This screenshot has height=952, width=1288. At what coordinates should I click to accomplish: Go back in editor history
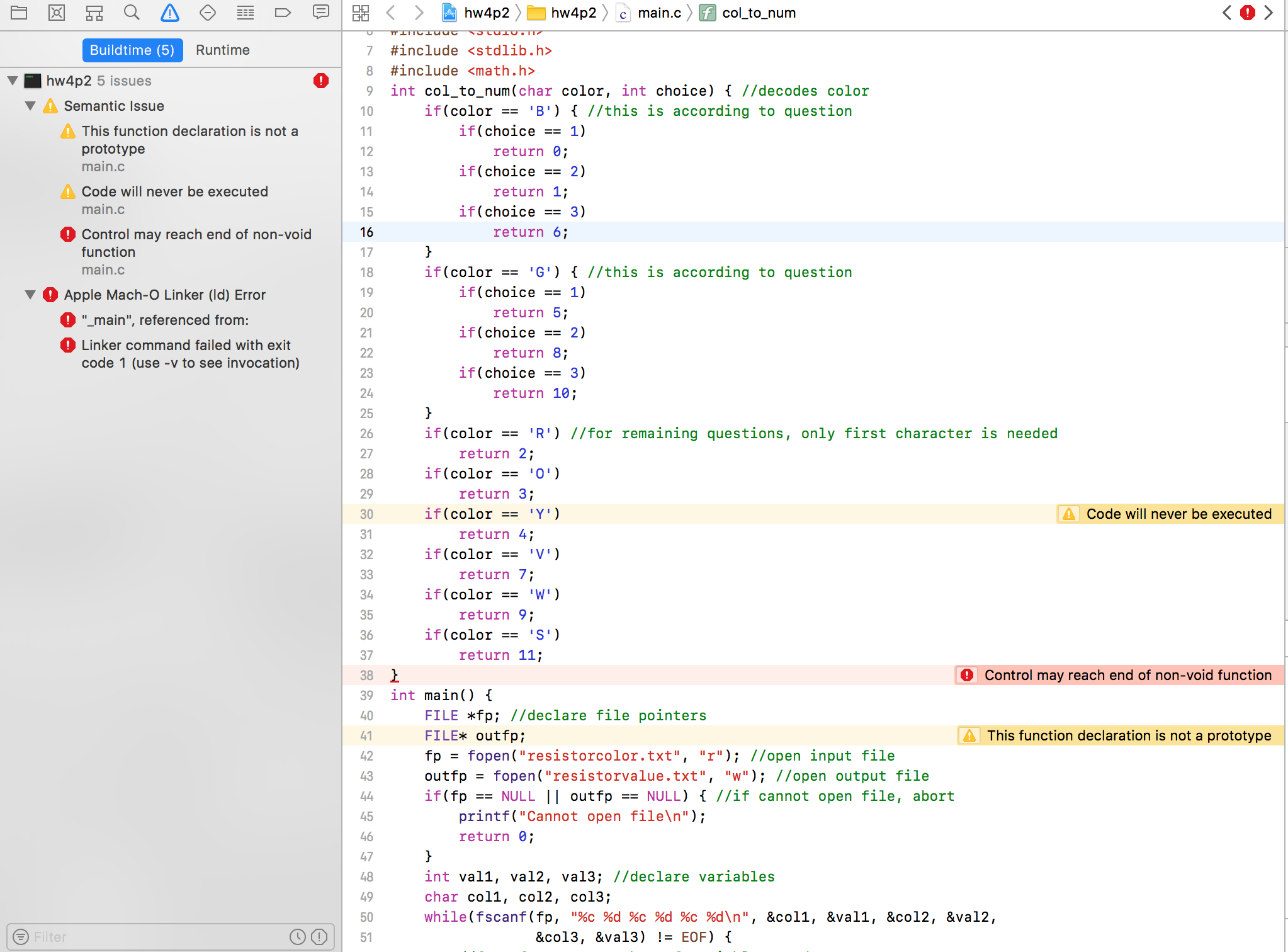click(x=391, y=13)
